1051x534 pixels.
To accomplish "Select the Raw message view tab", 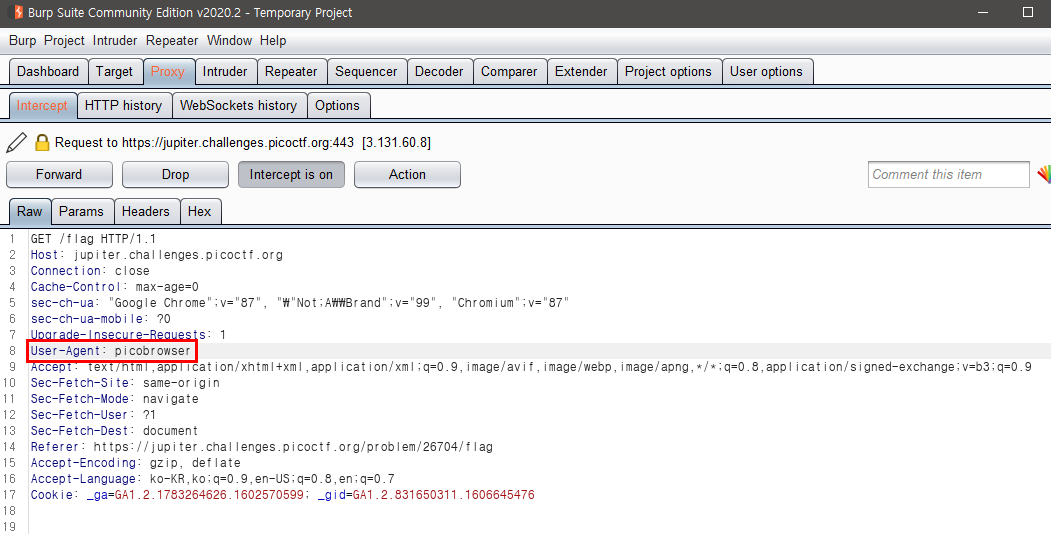I will pyautogui.click(x=29, y=211).
